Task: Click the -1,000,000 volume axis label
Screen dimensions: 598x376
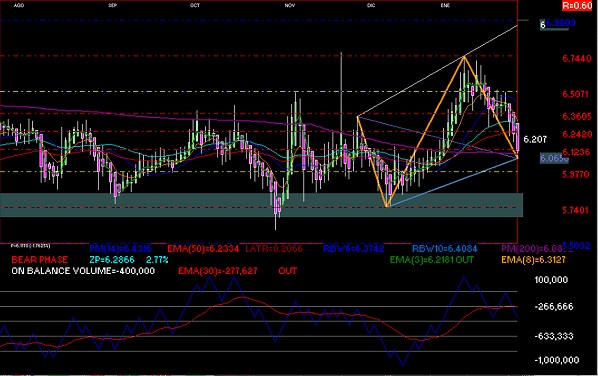Action: (556, 360)
